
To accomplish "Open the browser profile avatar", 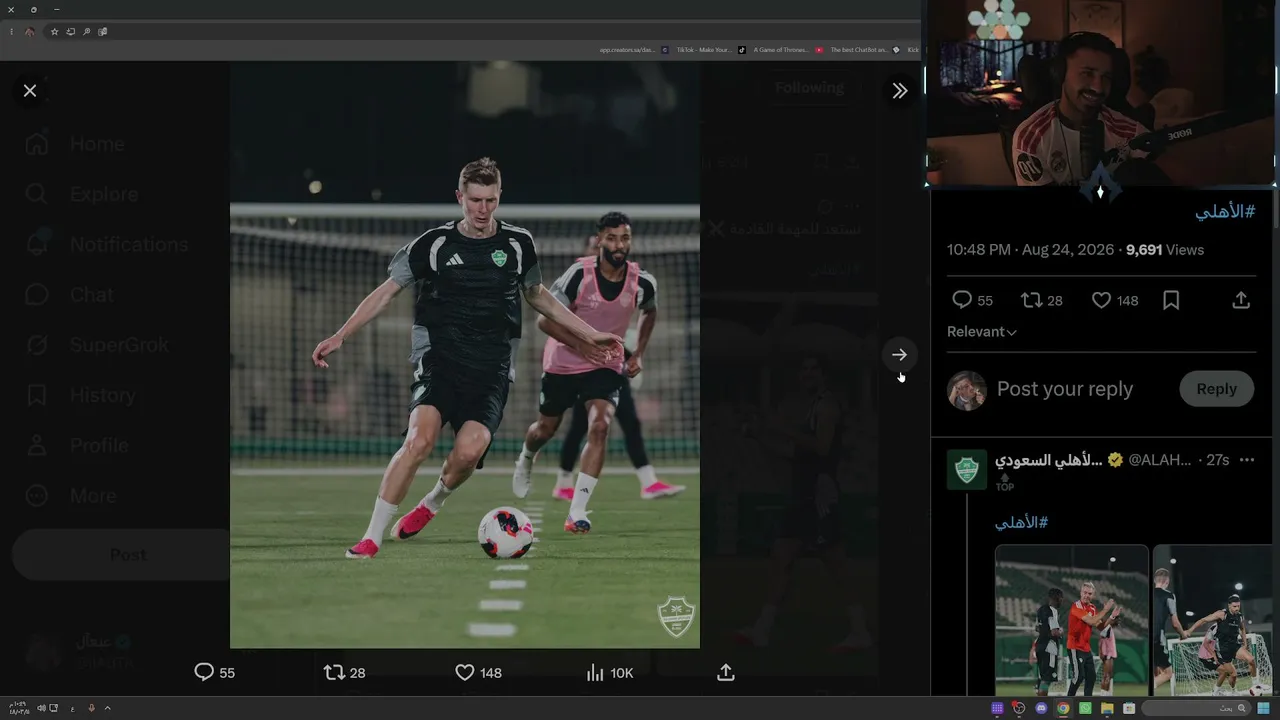I will (x=29, y=32).
